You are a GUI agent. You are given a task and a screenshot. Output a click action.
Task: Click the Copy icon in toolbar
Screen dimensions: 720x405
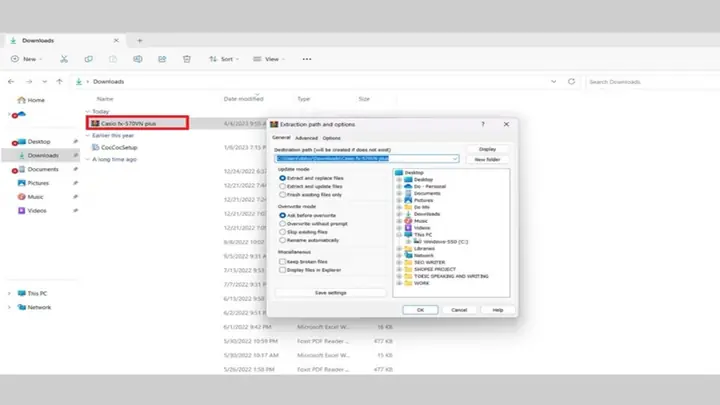pyautogui.click(x=89, y=59)
